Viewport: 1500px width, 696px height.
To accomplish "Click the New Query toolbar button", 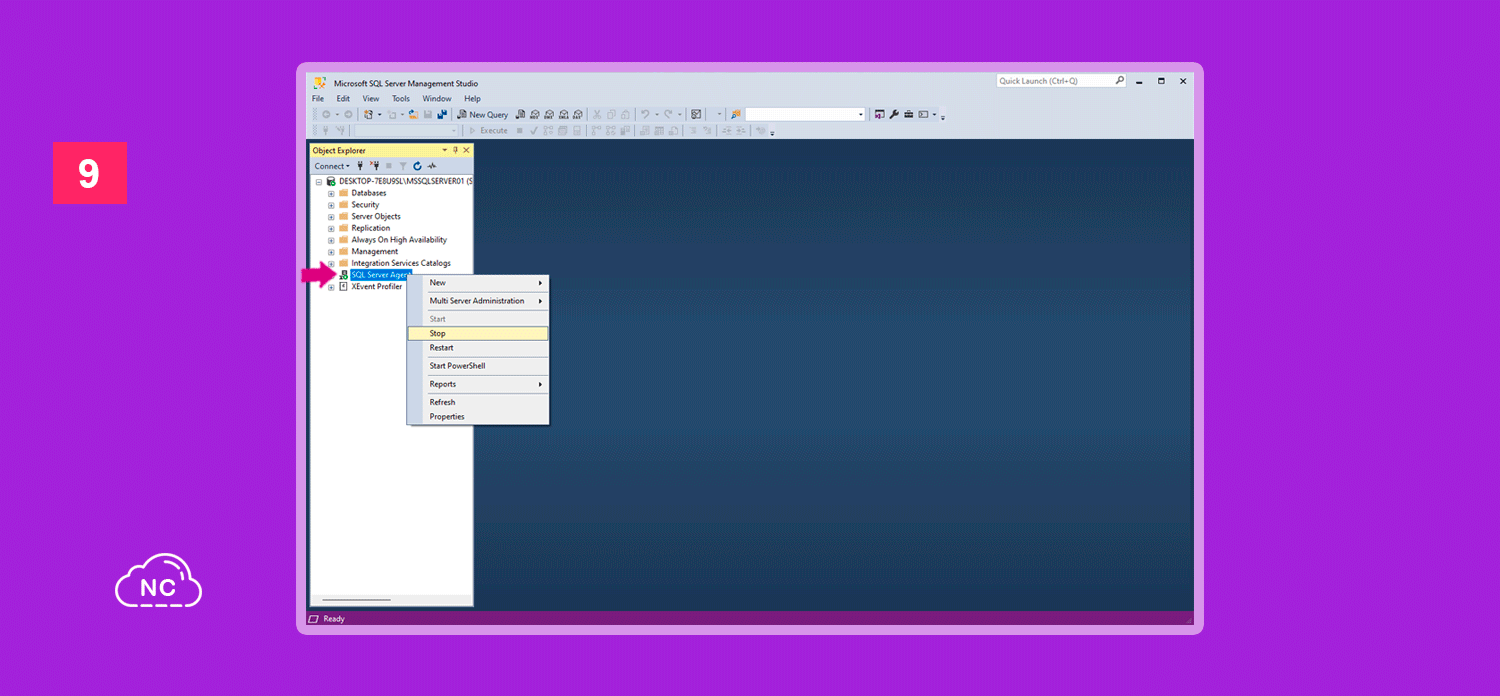I will pos(483,115).
